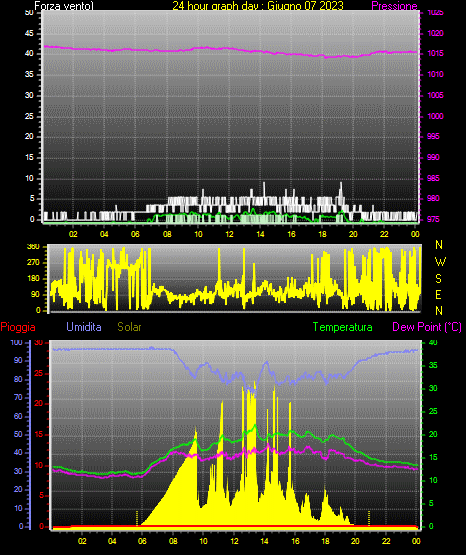Click the S wind direction label
Image resolution: width=466 pixels, height=555 pixels.
click(x=438, y=279)
